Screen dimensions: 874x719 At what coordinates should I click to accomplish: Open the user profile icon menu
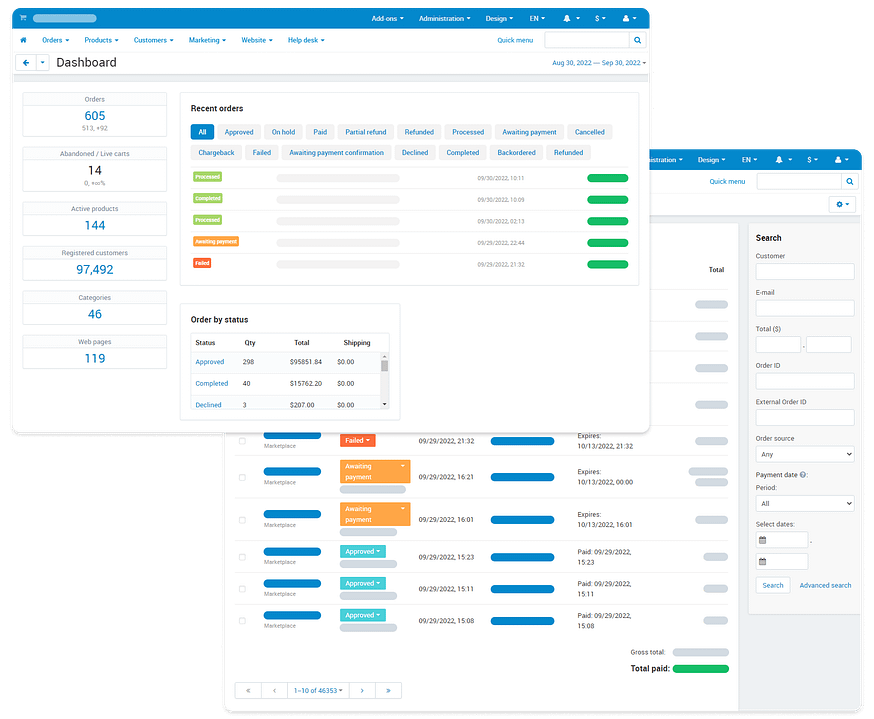tap(628, 18)
